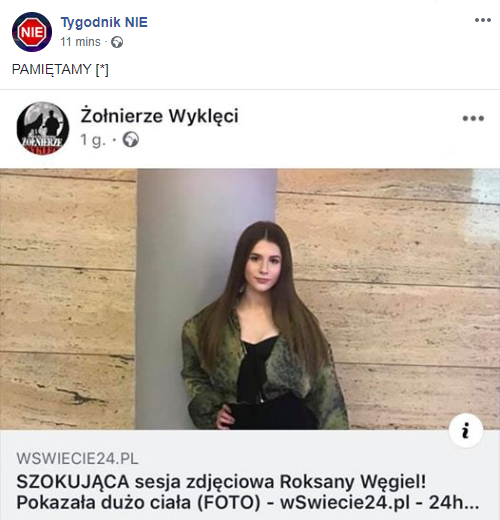This screenshot has width=500, height=520.
Task: Open the article preview photo
Action: coord(250,299)
